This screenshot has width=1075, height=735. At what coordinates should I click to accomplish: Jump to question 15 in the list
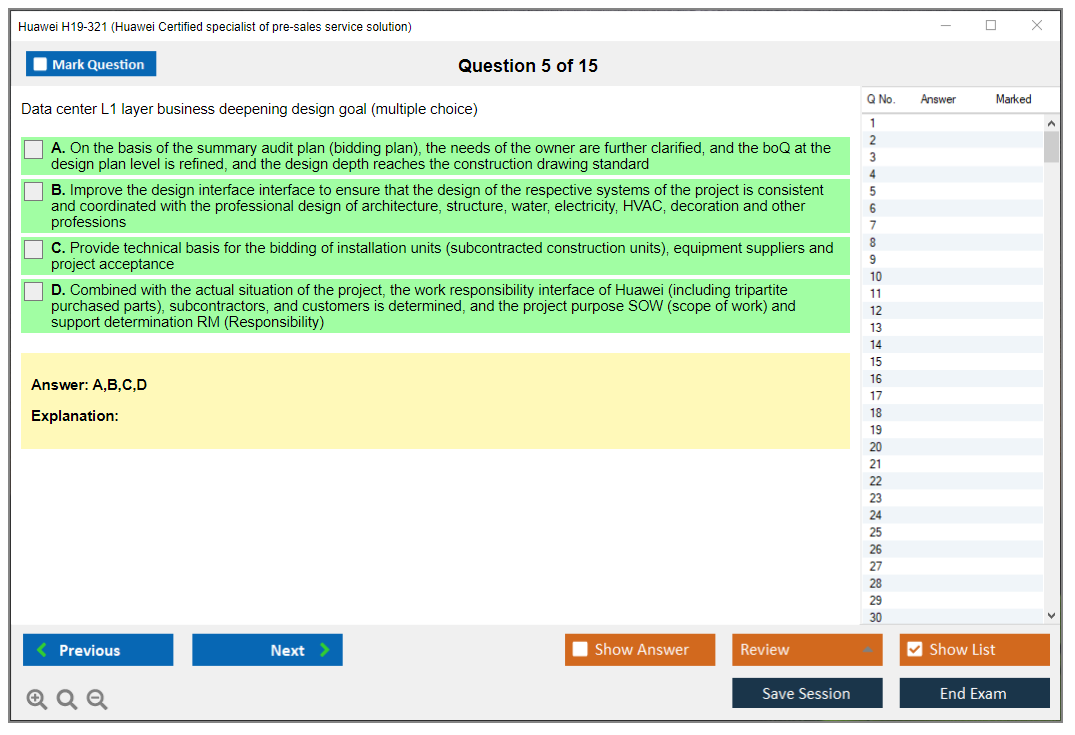coord(876,361)
